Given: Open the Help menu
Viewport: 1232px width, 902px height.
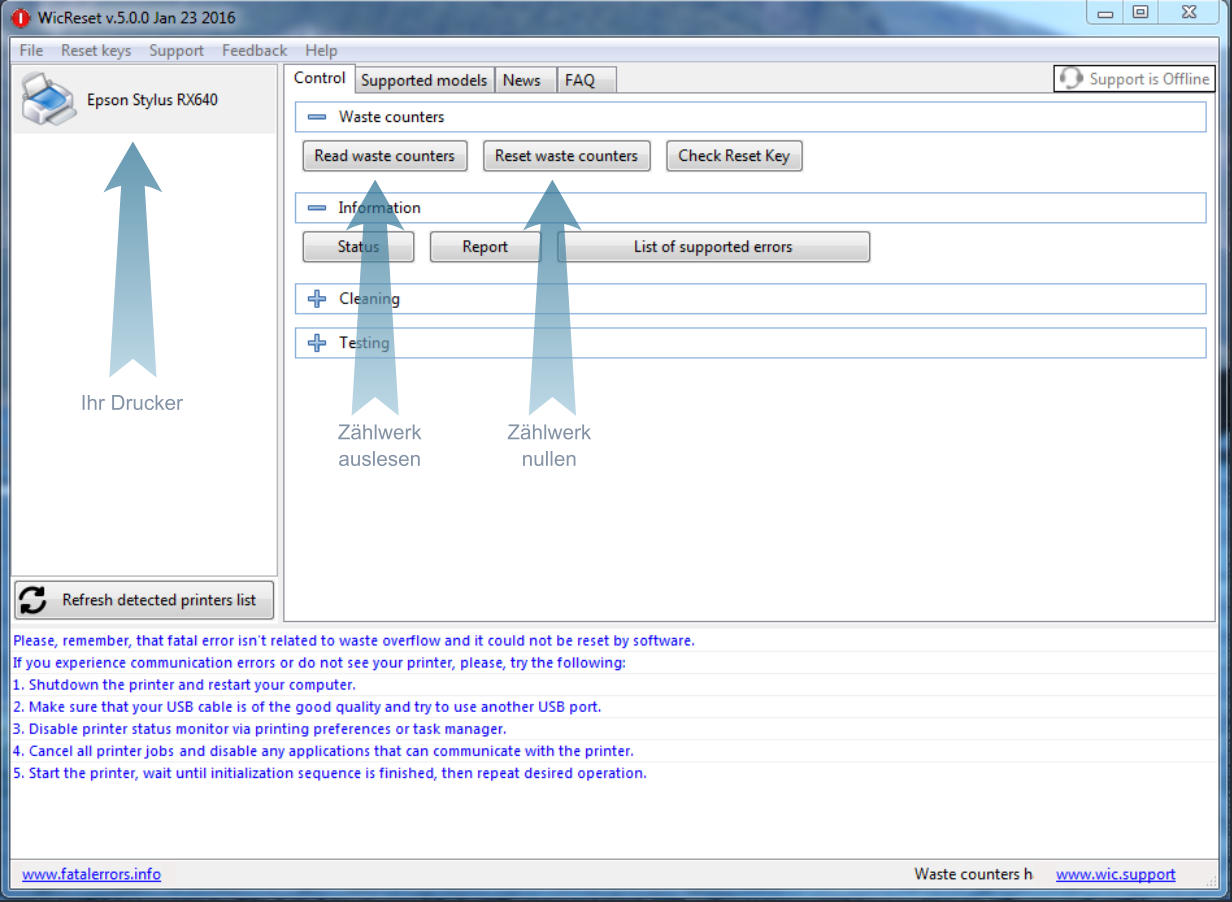Looking at the screenshot, I should (321, 50).
